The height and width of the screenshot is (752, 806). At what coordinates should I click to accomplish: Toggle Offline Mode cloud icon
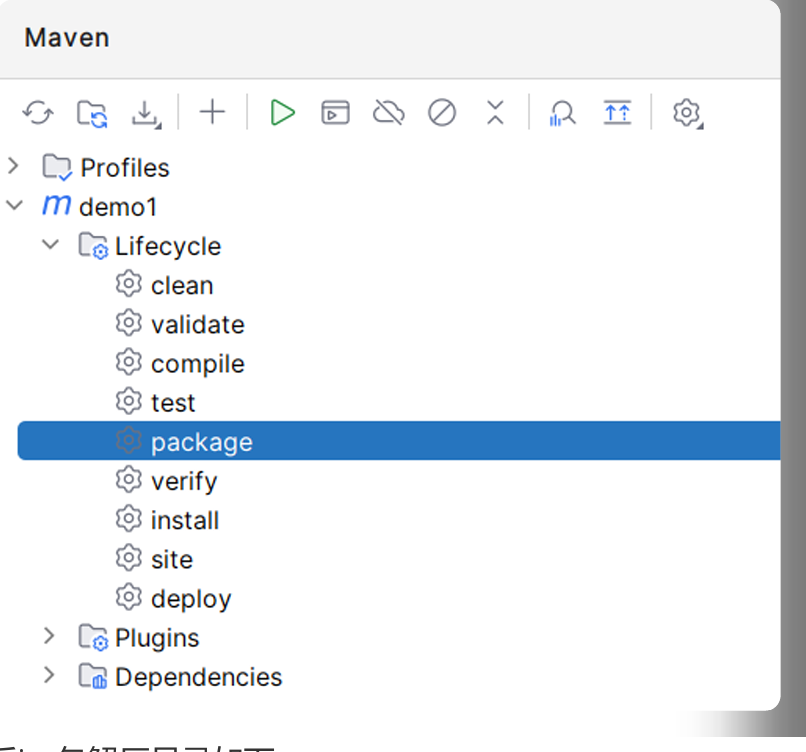click(389, 113)
